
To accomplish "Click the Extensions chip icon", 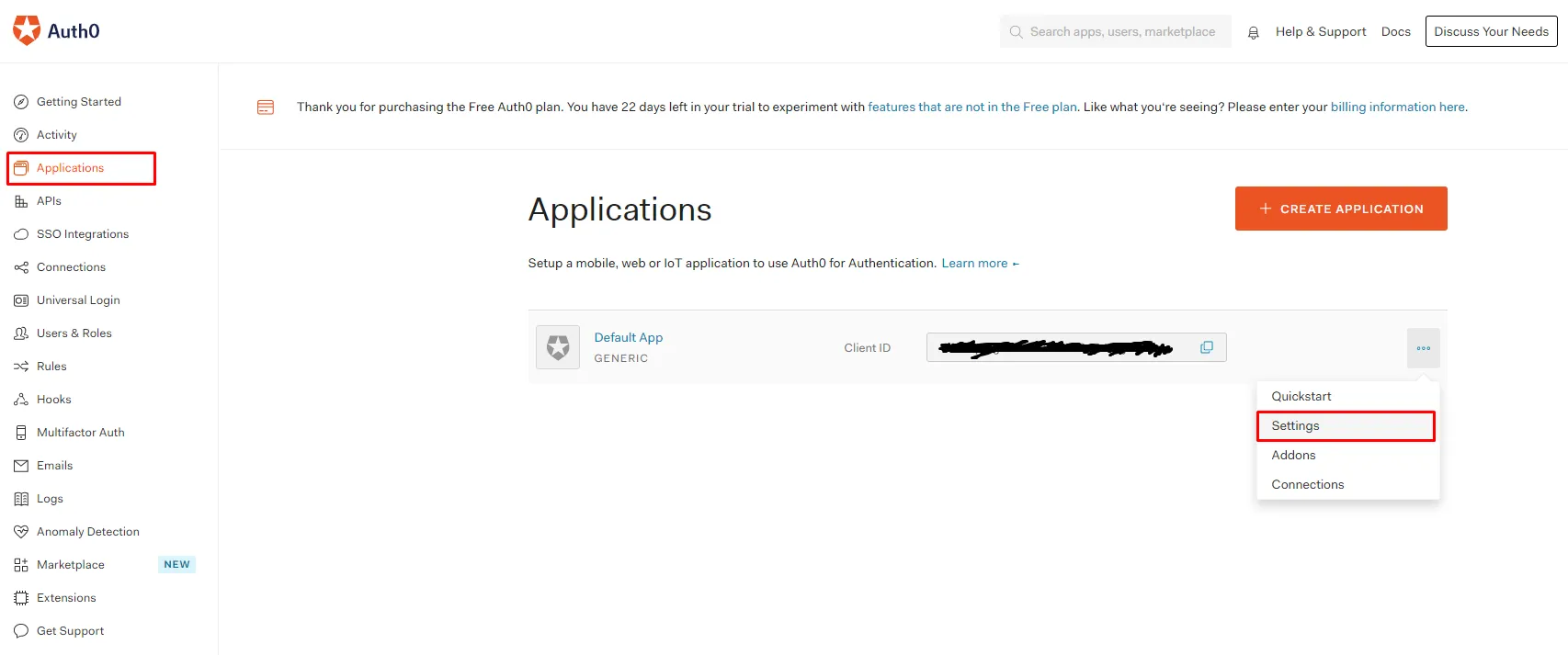I will 21,598.
